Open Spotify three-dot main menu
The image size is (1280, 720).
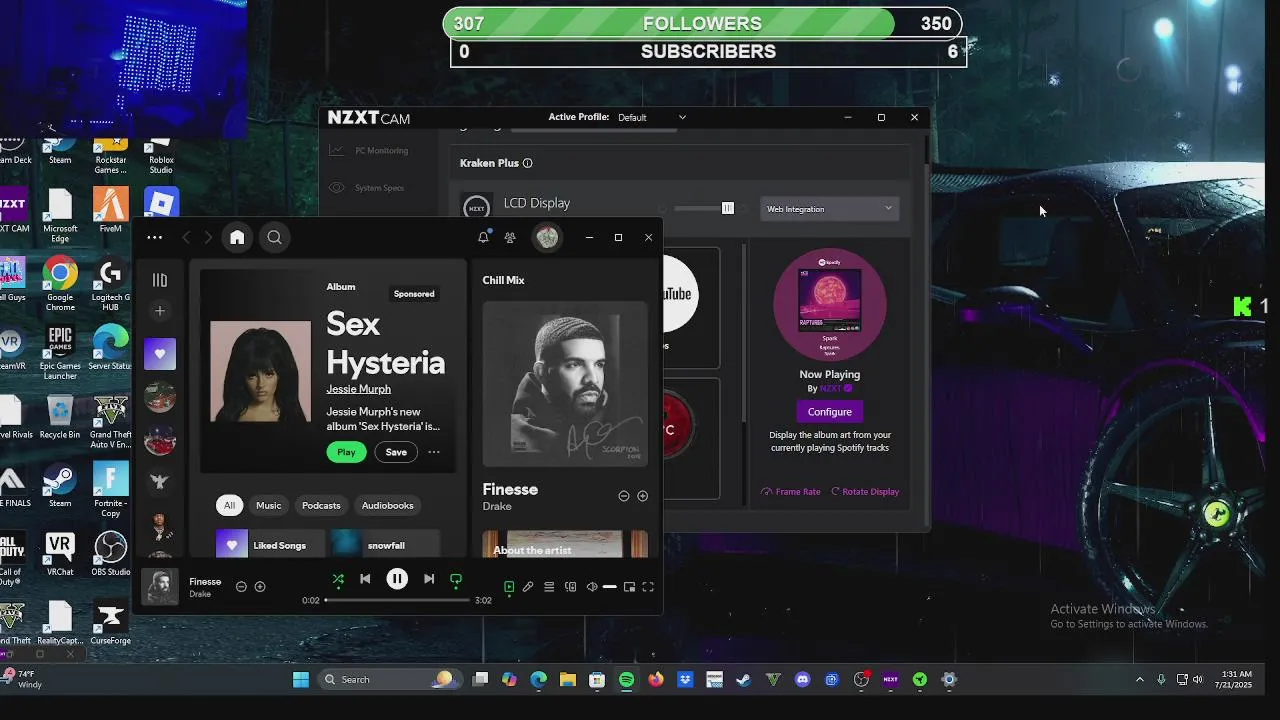[x=154, y=237]
